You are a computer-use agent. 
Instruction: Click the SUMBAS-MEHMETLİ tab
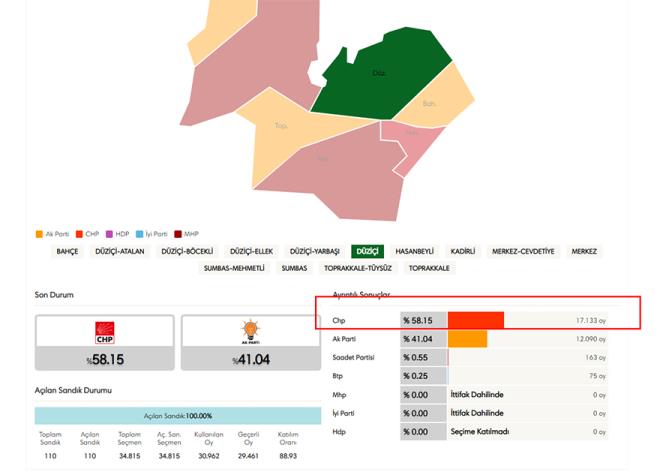tap(234, 268)
